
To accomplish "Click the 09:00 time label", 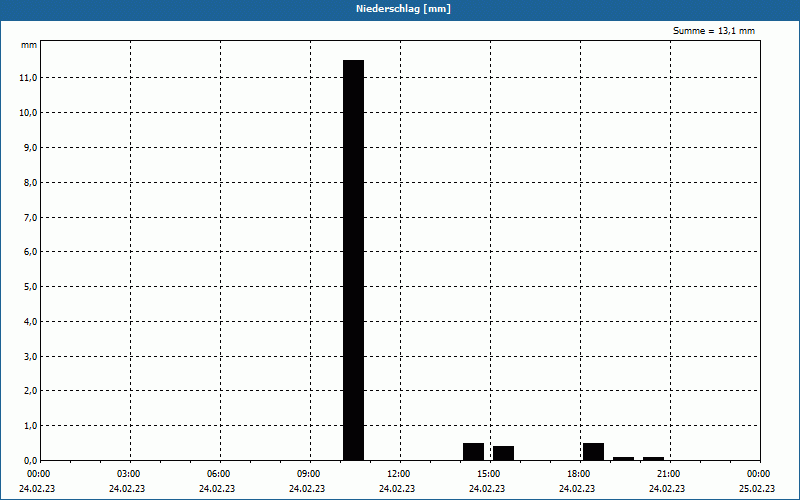I will [311, 474].
